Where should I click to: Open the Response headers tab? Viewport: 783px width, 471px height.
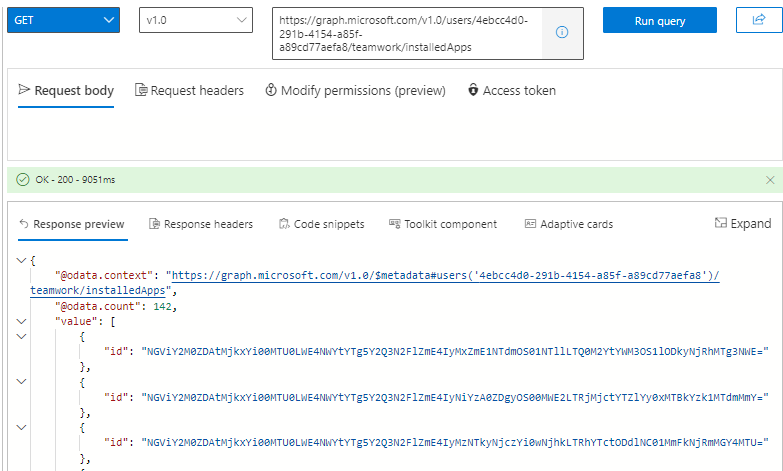click(201, 224)
